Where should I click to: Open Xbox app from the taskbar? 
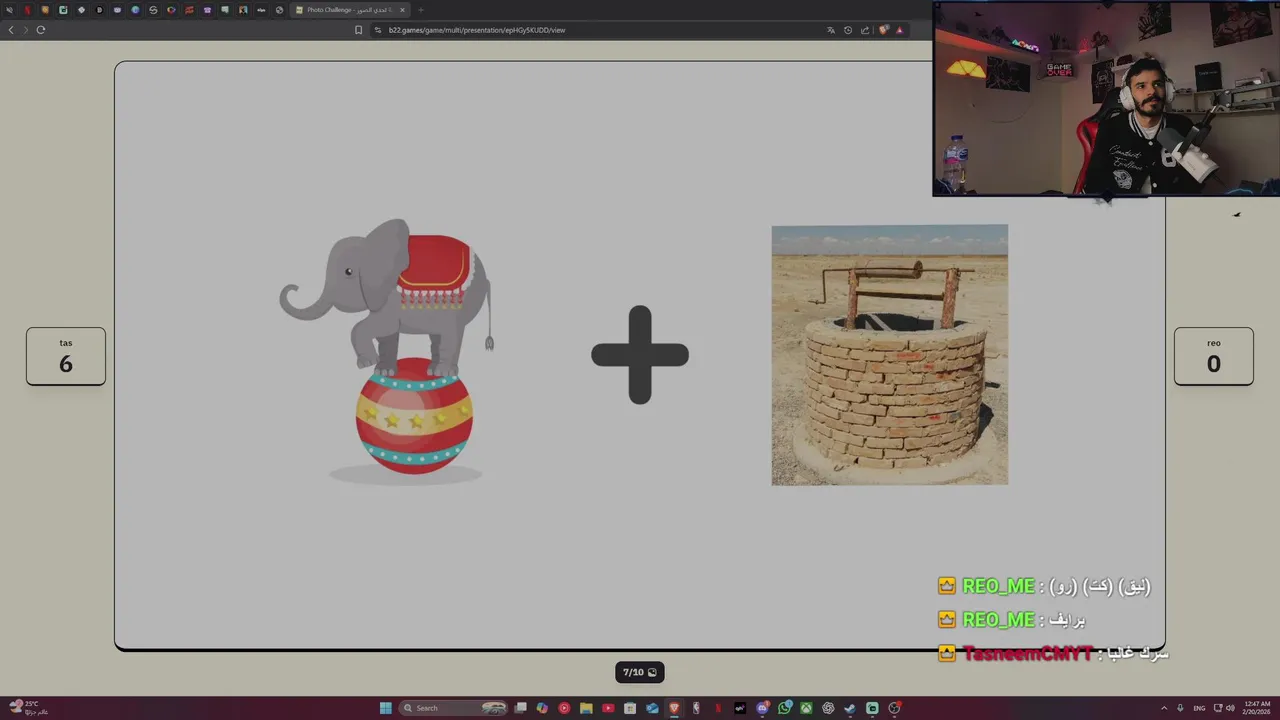806,708
